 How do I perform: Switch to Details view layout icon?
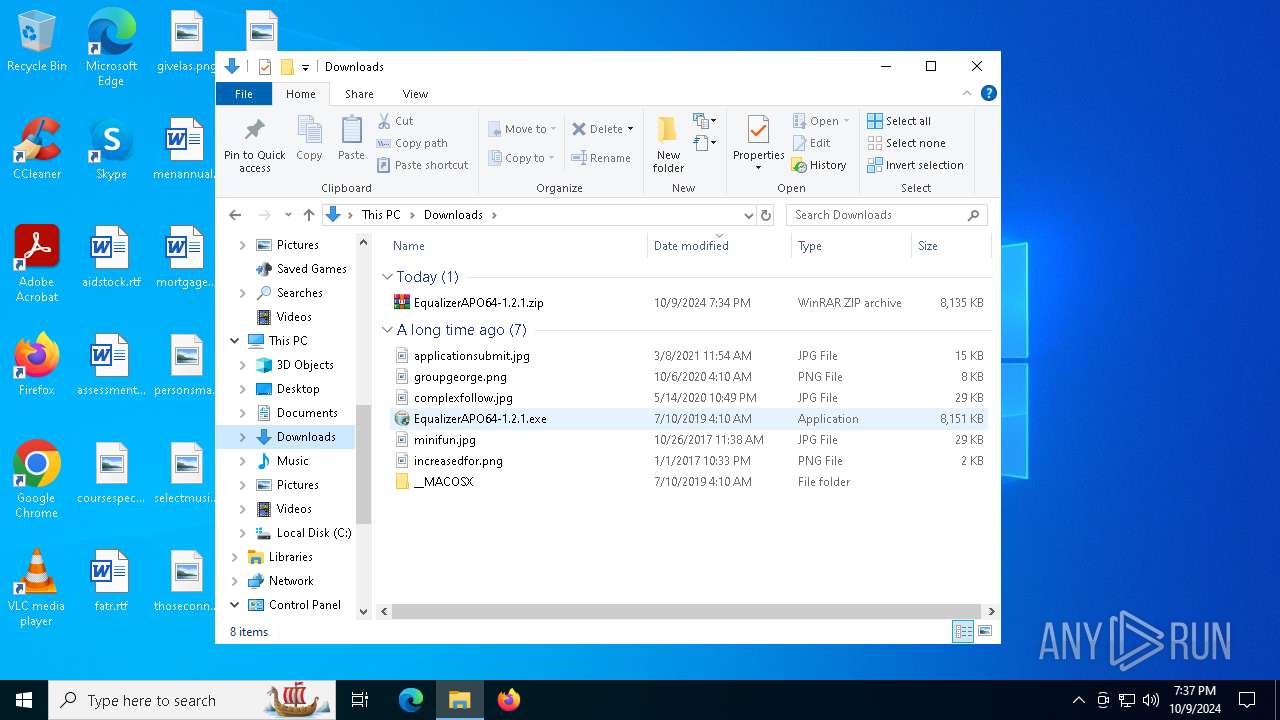pyautogui.click(x=963, y=631)
